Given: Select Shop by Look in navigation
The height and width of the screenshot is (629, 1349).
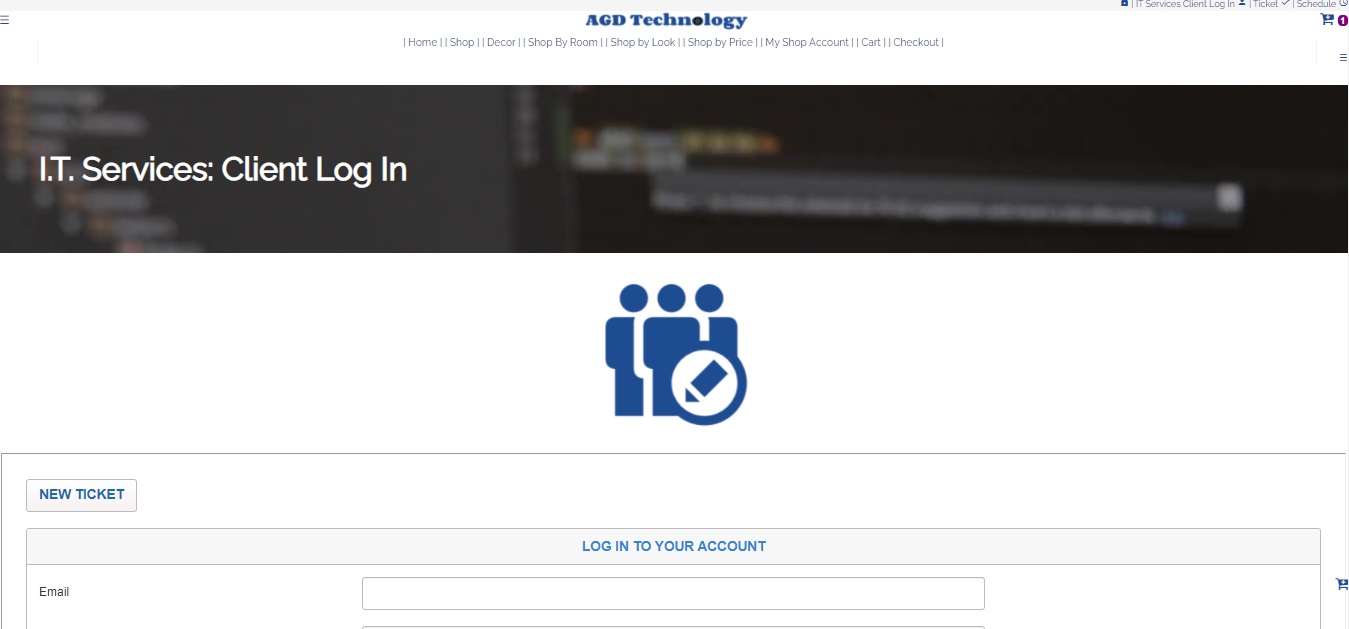Looking at the screenshot, I should (x=643, y=42).
